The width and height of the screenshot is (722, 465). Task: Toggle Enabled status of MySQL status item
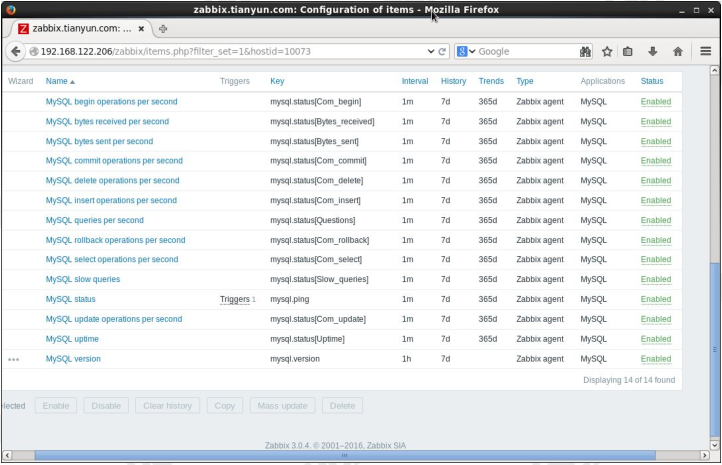[x=656, y=299]
